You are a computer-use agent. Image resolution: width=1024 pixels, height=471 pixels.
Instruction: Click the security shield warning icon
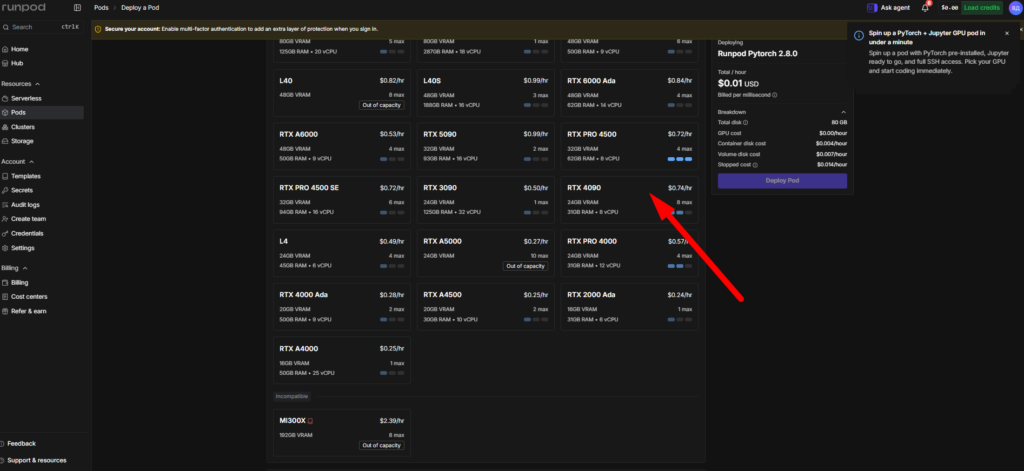click(x=99, y=29)
